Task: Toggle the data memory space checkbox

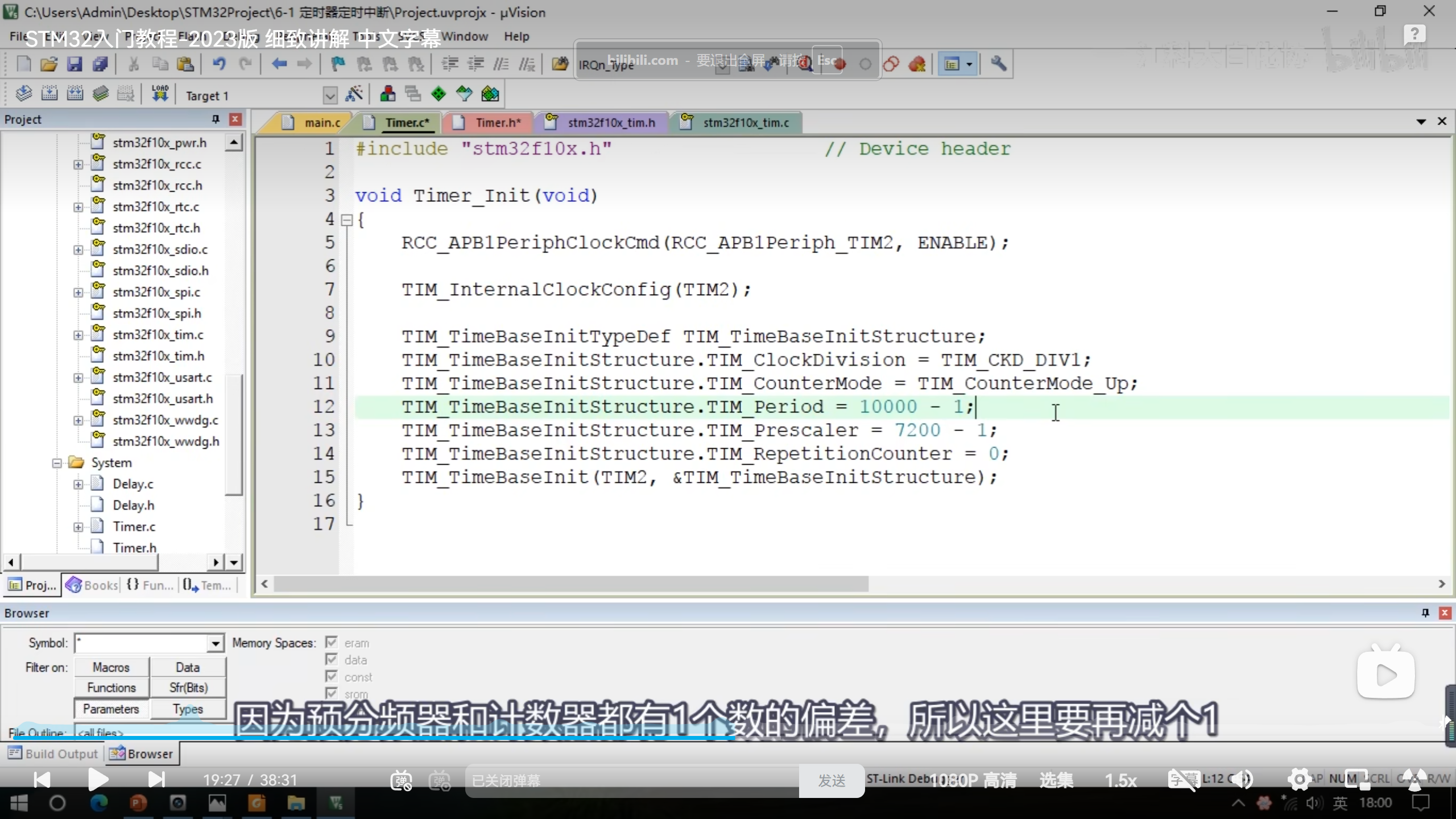Action: click(332, 660)
